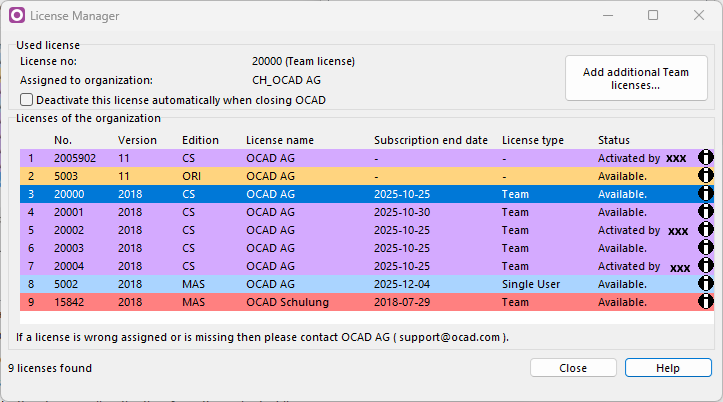723x402 pixels.
Task: Click the MAS edition of license 5002
Action: tap(193, 284)
